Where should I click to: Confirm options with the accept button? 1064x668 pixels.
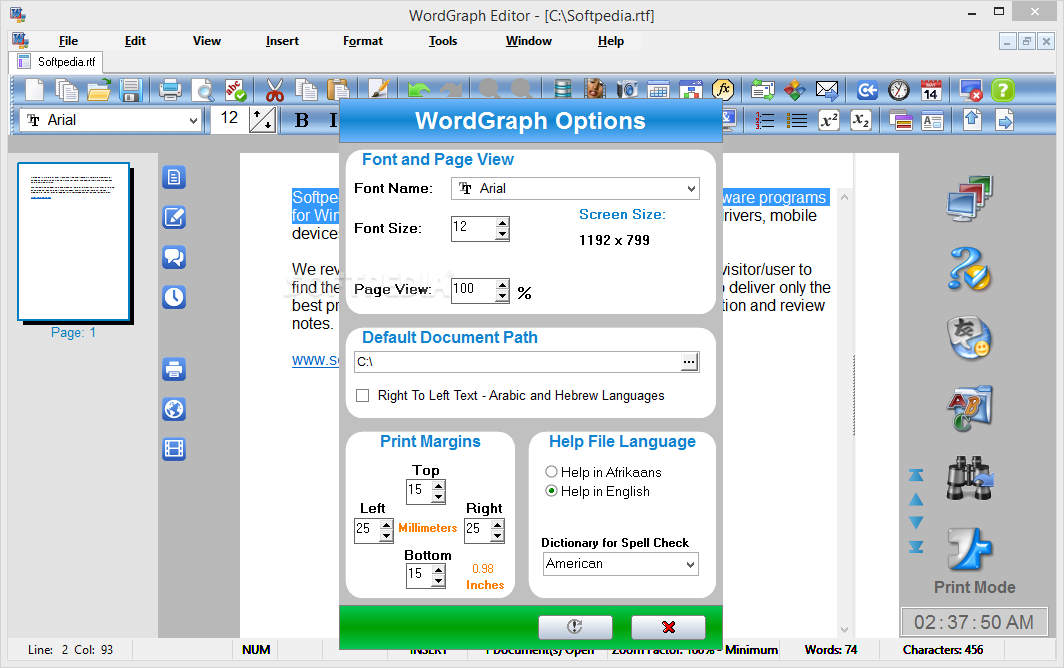click(x=575, y=627)
